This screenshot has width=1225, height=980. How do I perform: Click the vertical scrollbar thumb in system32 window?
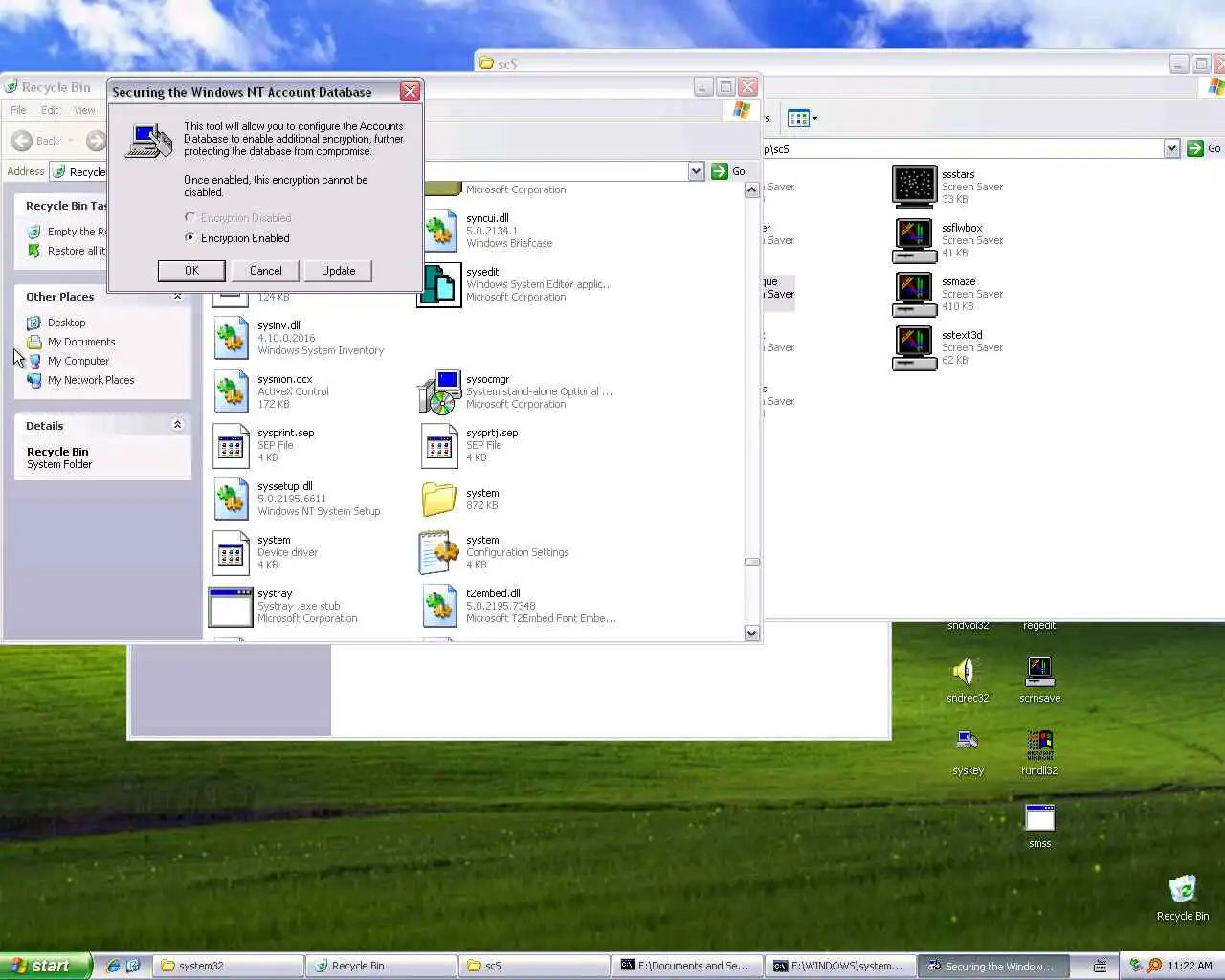tap(751, 562)
